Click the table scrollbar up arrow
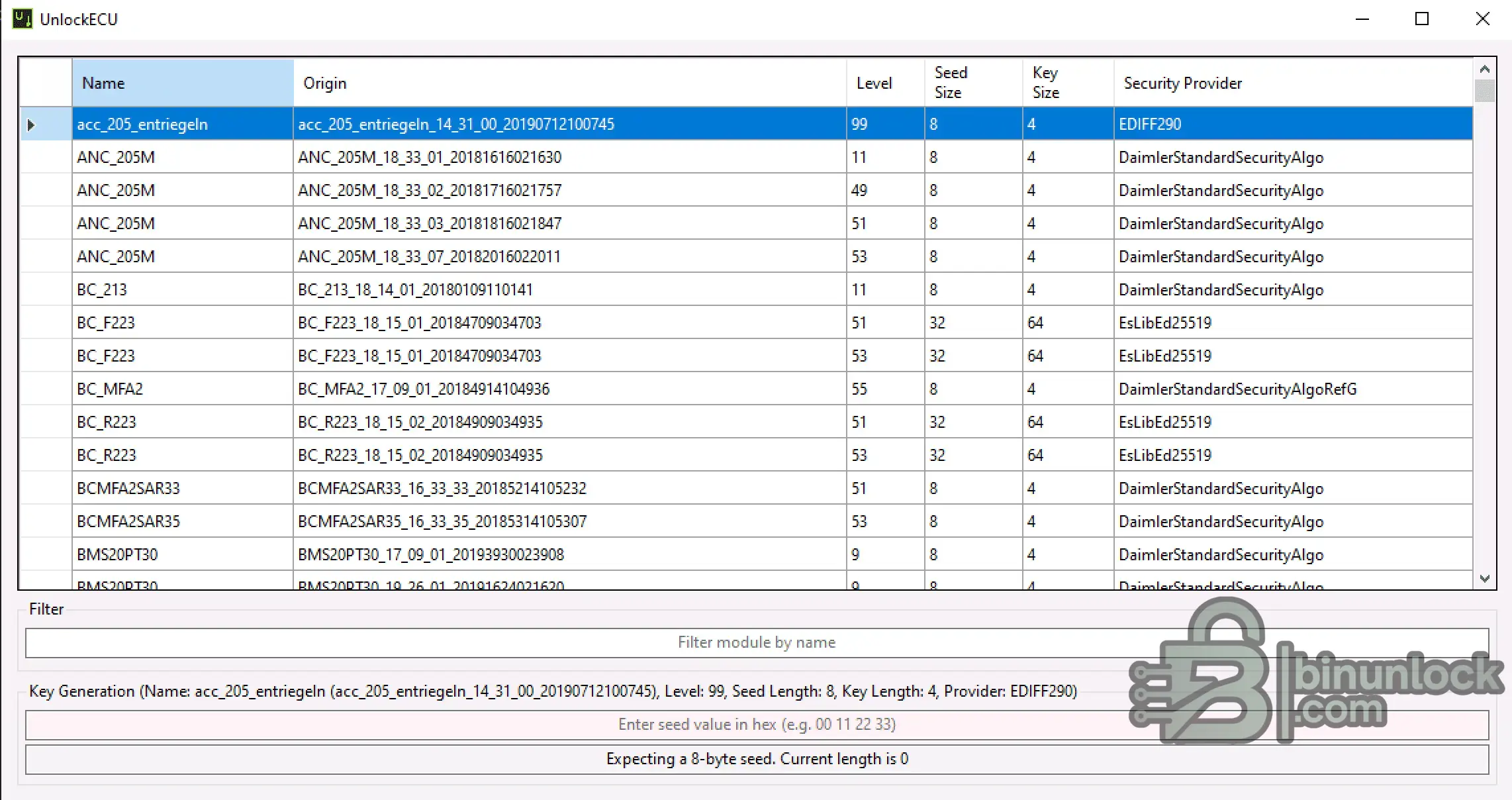Screen dimensions: 1512x800 pyautogui.click(x=1485, y=70)
